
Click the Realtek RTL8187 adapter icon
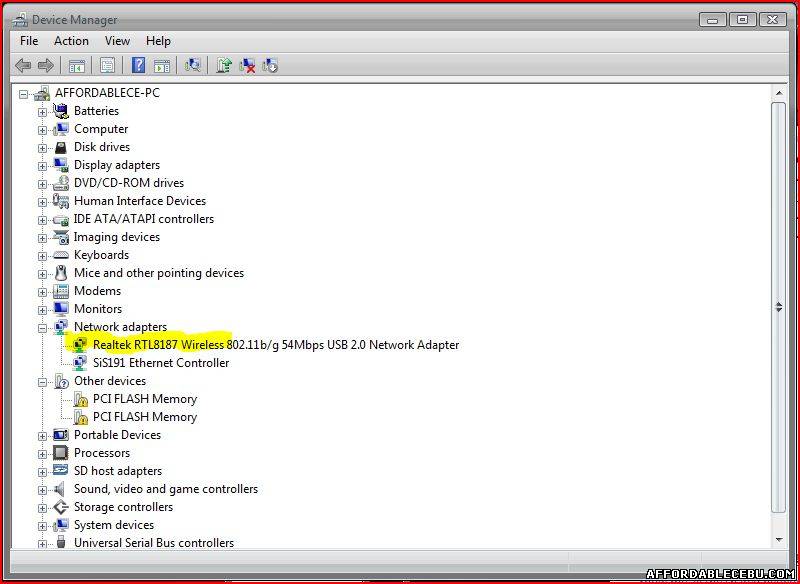[80, 345]
